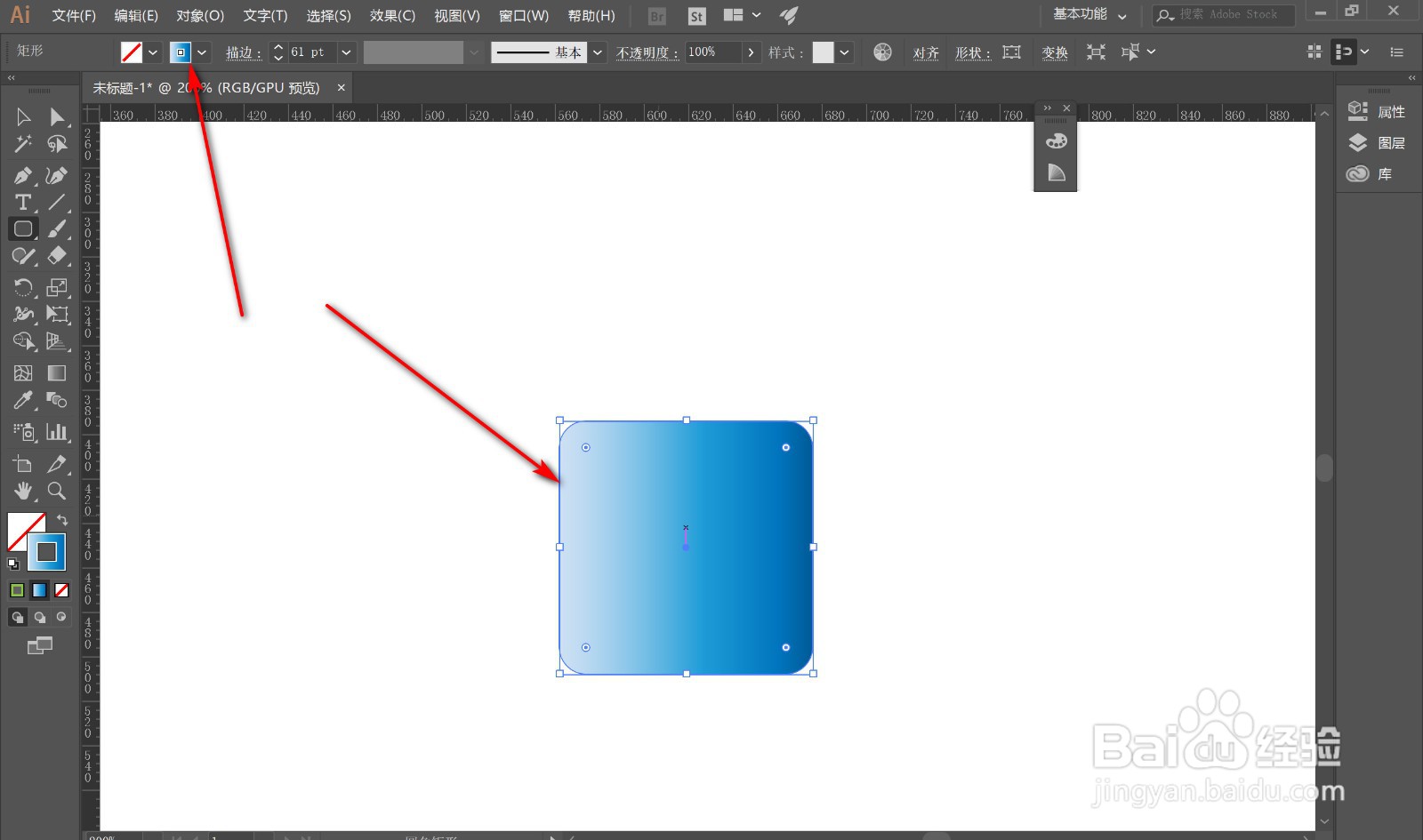Choose the Rotate tool

pyautogui.click(x=23, y=287)
